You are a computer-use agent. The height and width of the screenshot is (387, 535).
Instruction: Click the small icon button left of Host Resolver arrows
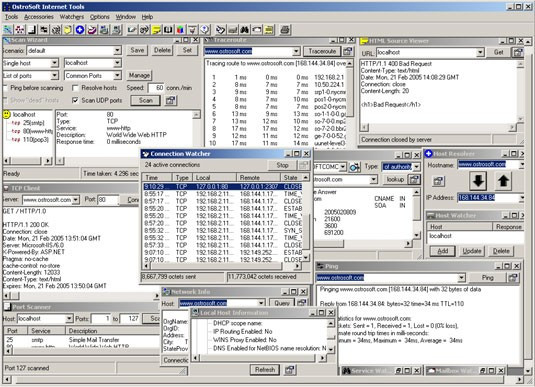438,181
